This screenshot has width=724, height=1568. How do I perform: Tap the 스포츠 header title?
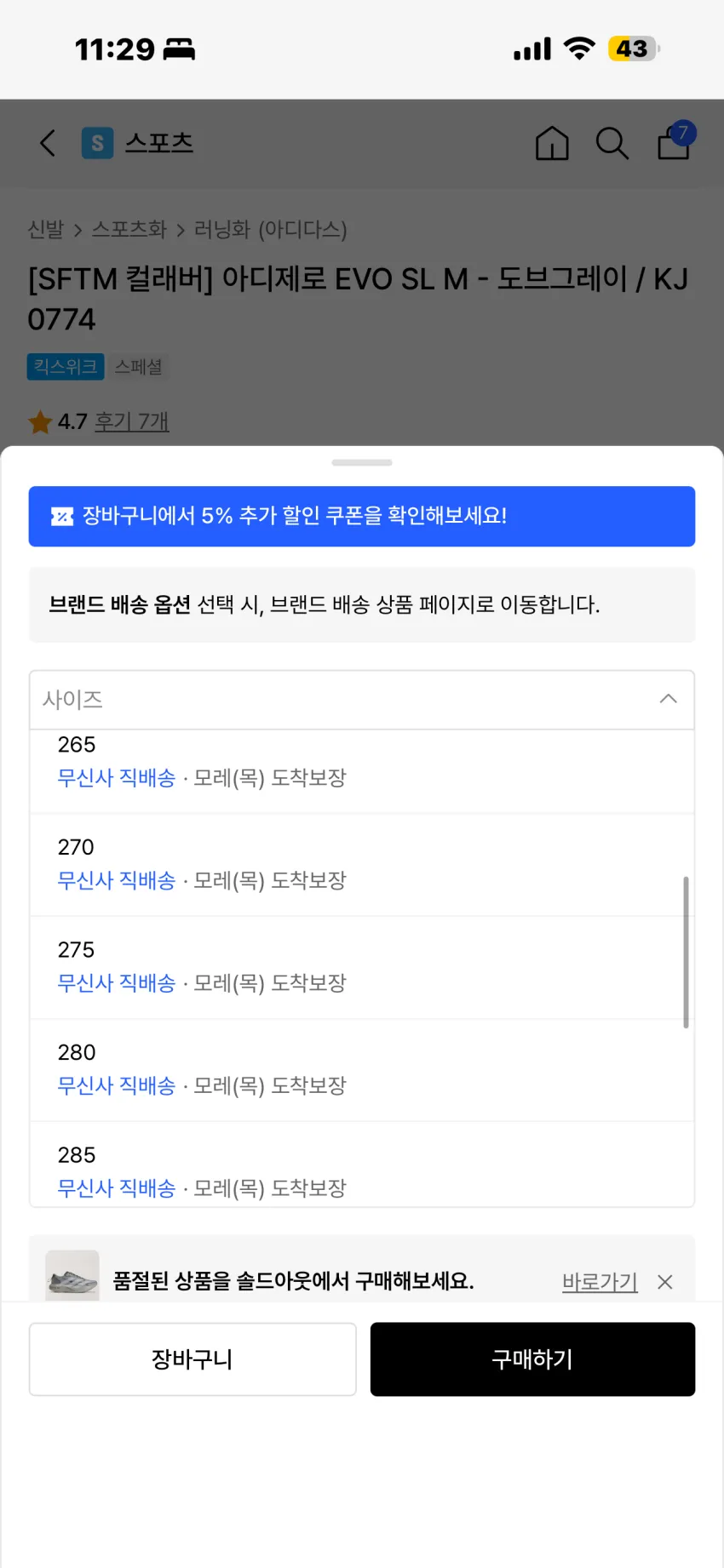159,143
